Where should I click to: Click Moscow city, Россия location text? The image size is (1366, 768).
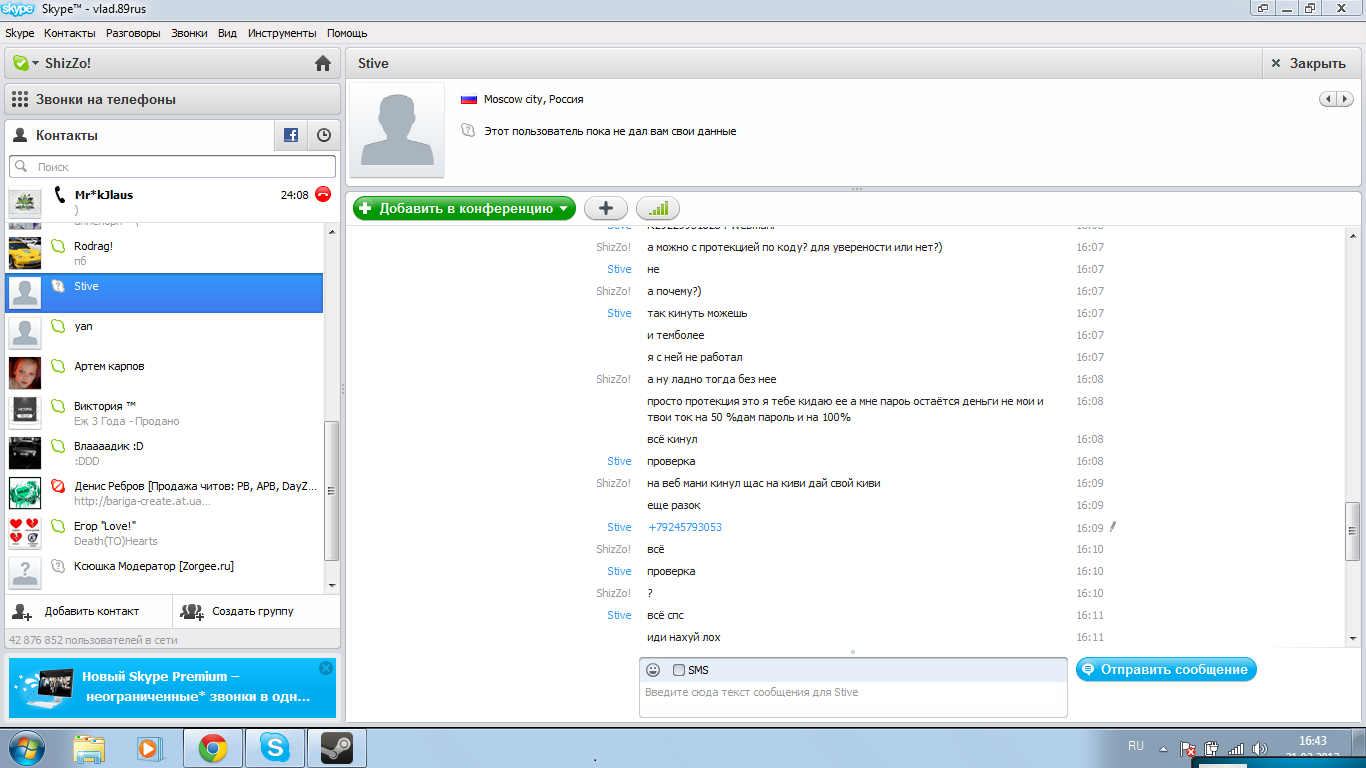point(533,99)
